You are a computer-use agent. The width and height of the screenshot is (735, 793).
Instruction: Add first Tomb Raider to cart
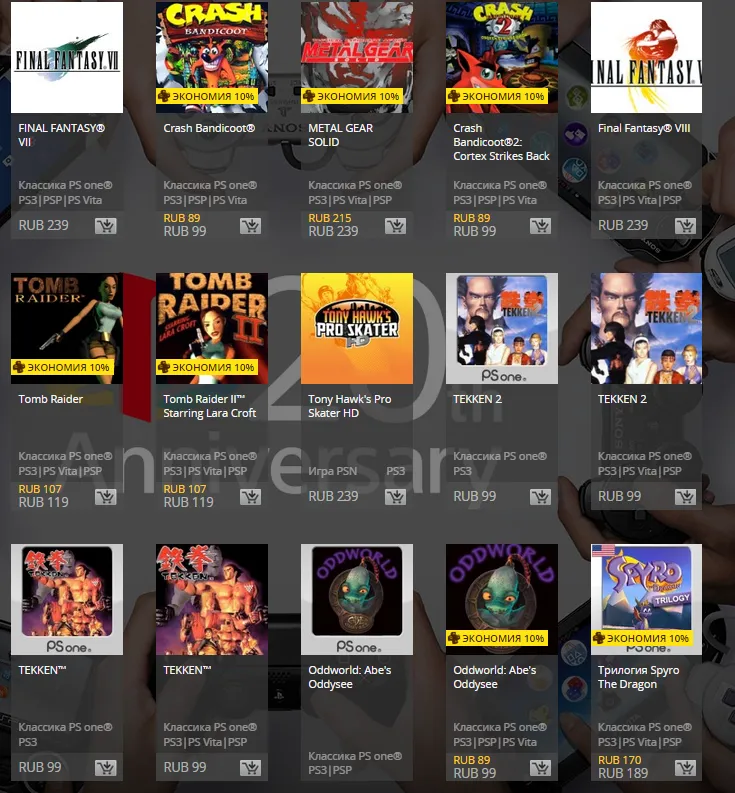(x=106, y=497)
